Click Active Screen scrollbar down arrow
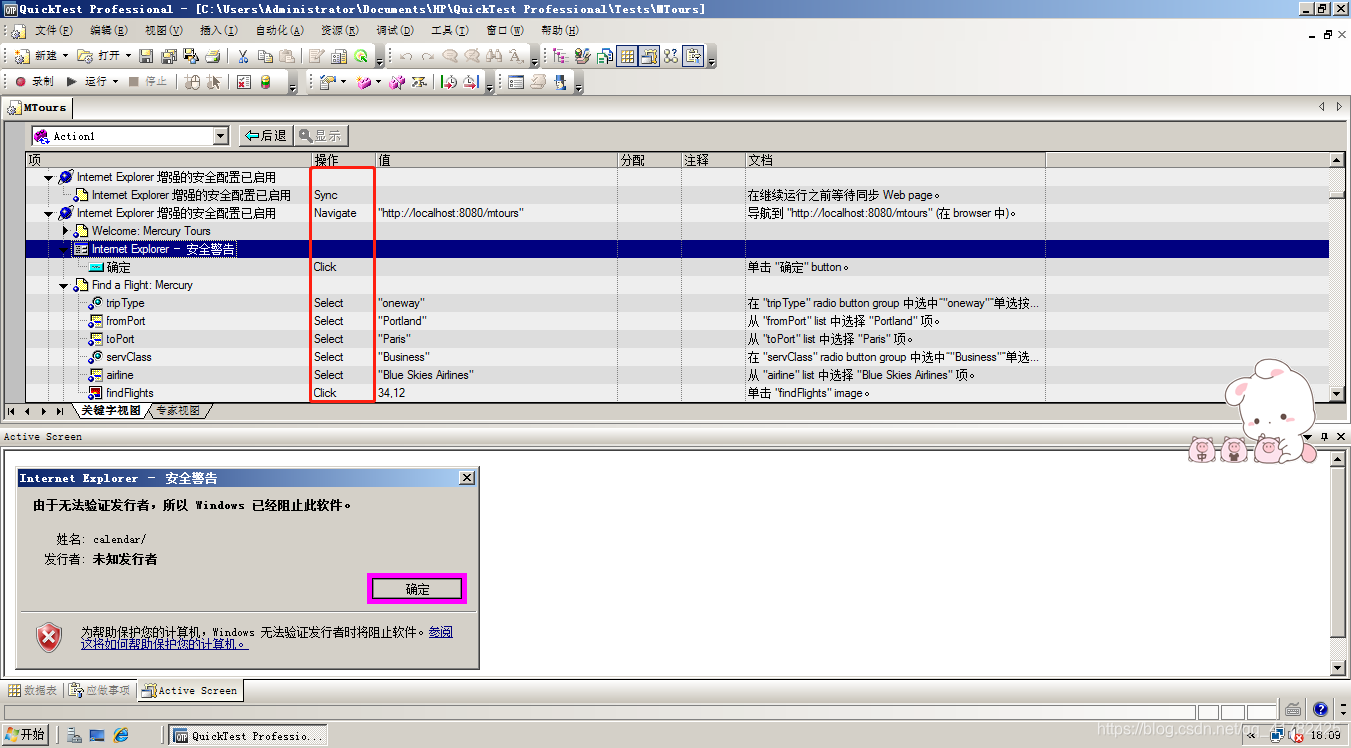 click(1338, 668)
